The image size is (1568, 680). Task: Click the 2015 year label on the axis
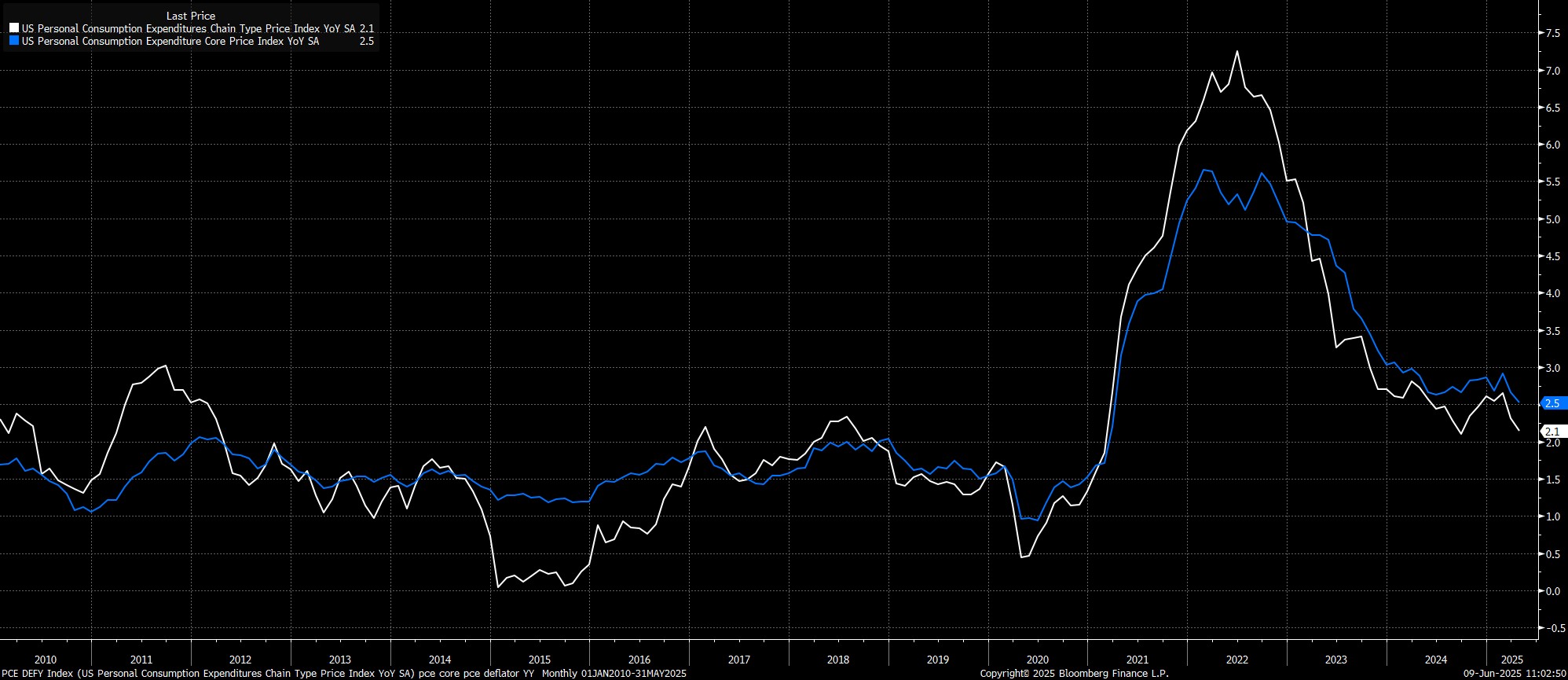click(x=540, y=660)
